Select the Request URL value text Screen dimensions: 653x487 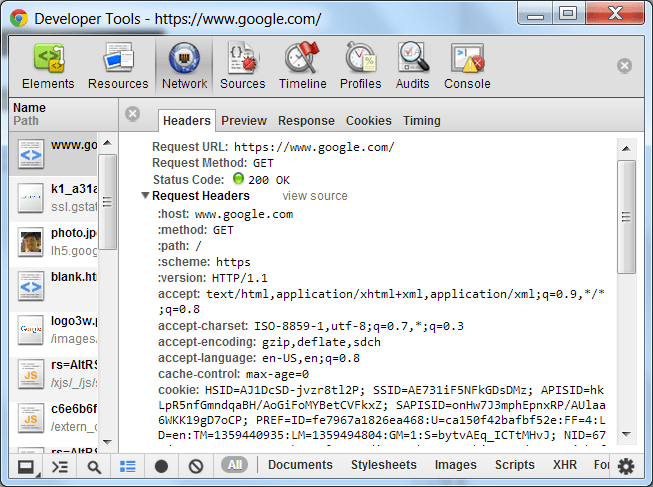pyautogui.click(x=314, y=147)
